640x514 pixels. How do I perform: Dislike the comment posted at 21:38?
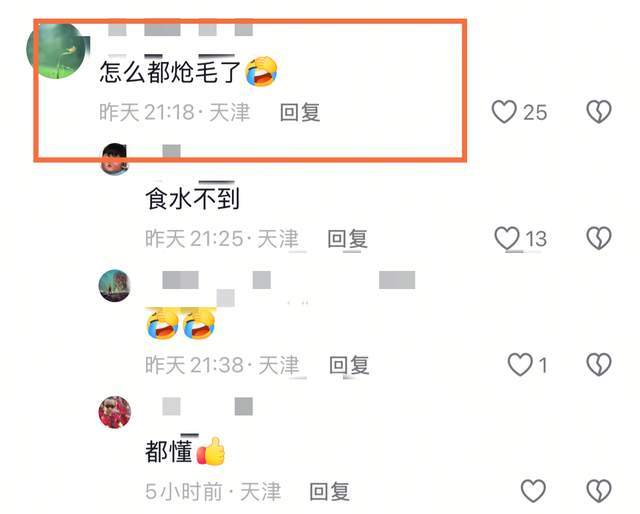599,364
